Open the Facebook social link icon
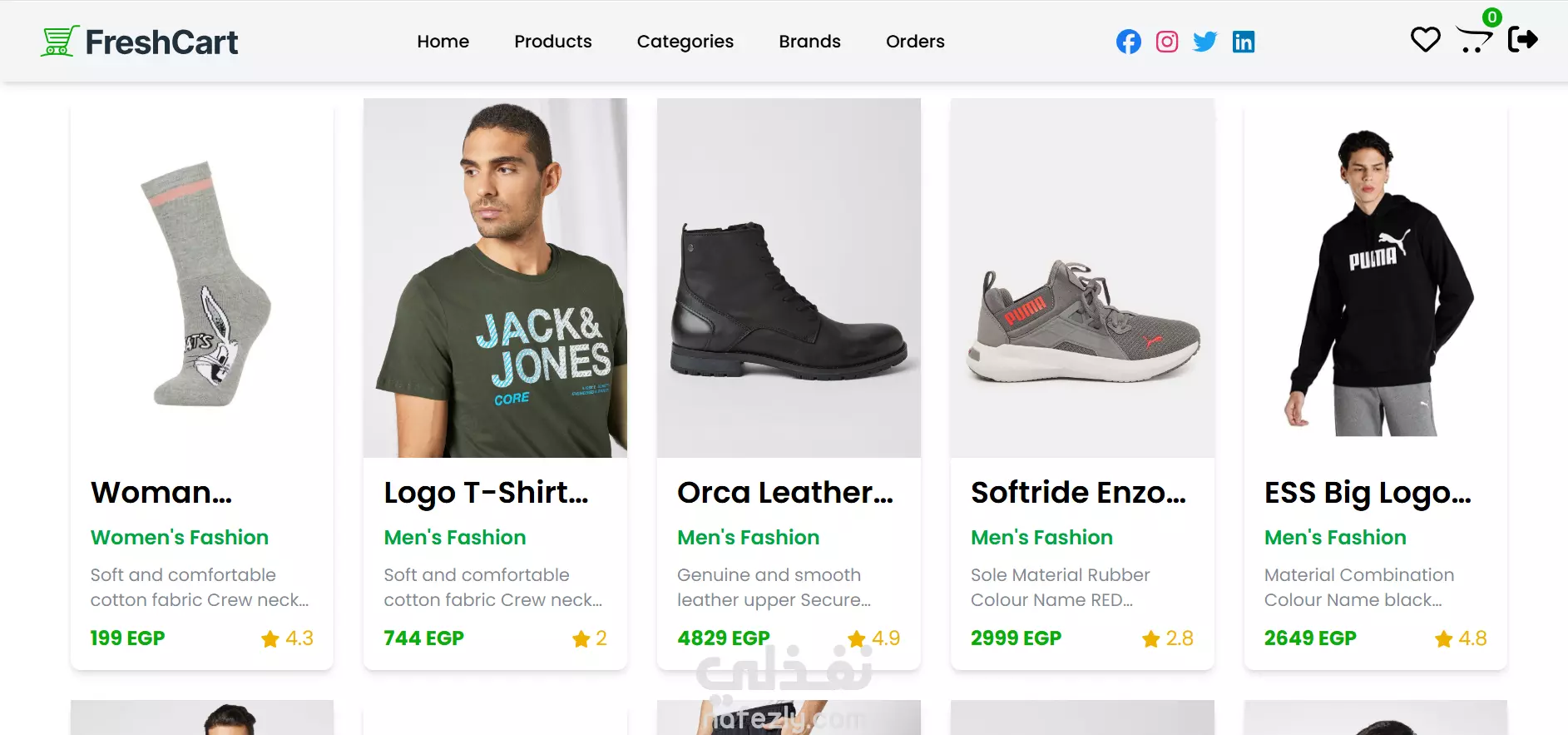This screenshot has height=735, width=1568. point(1129,42)
